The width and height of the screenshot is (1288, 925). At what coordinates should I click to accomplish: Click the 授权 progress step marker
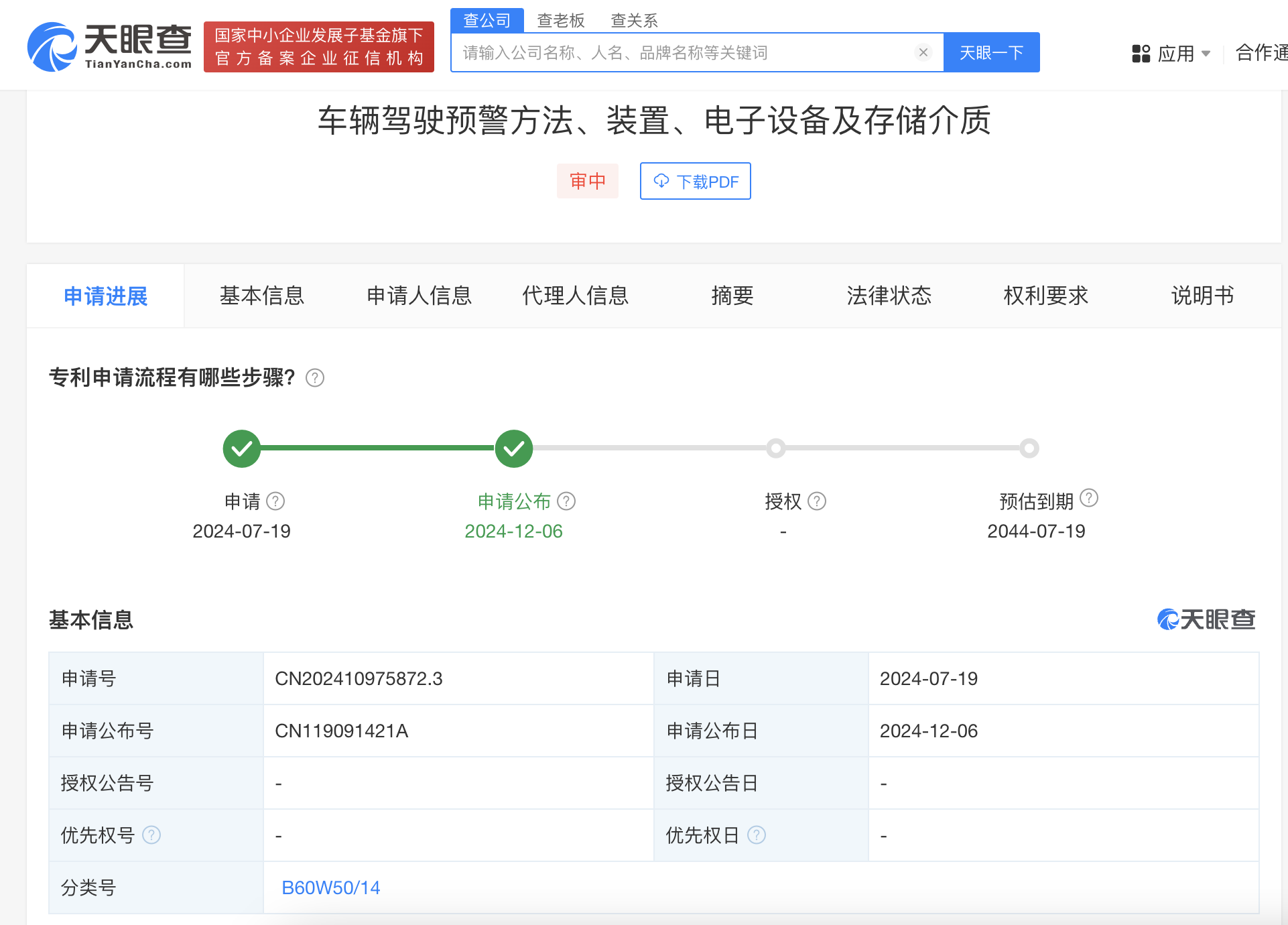click(775, 448)
